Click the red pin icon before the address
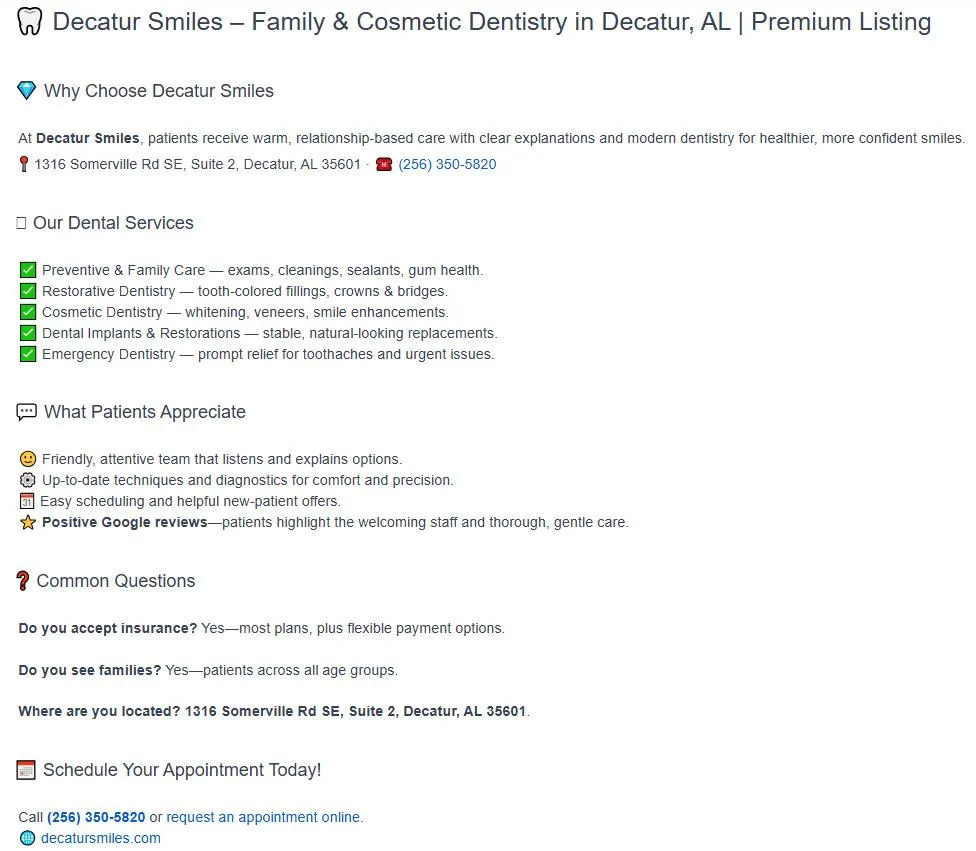This screenshot has height=851, width=976. pyautogui.click(x=24, y=164)
